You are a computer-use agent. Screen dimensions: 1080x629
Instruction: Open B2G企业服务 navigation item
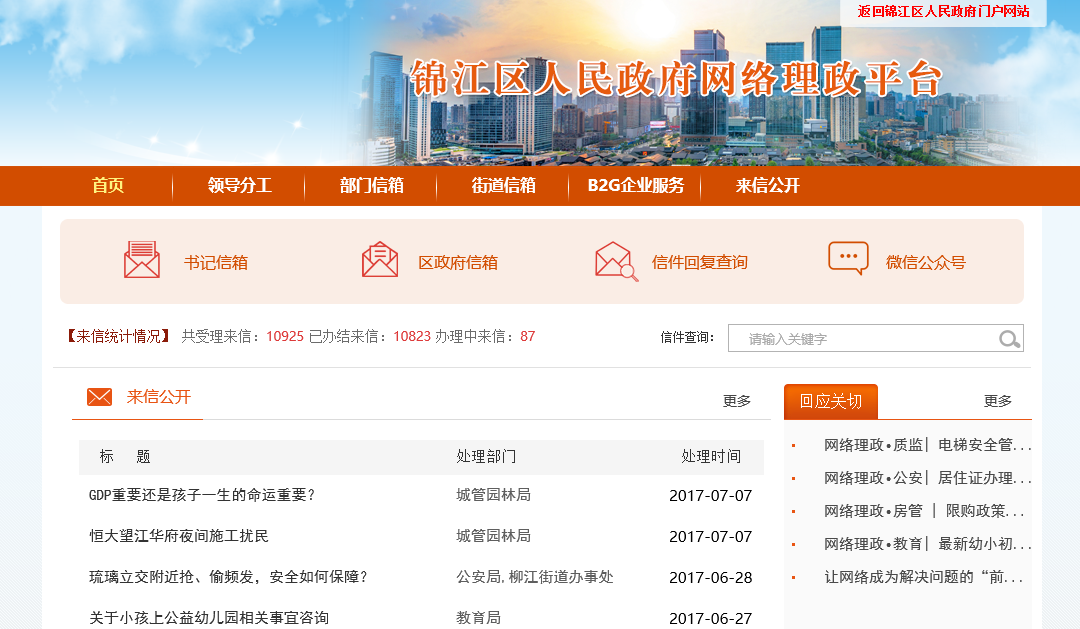(x=636, y=185)
